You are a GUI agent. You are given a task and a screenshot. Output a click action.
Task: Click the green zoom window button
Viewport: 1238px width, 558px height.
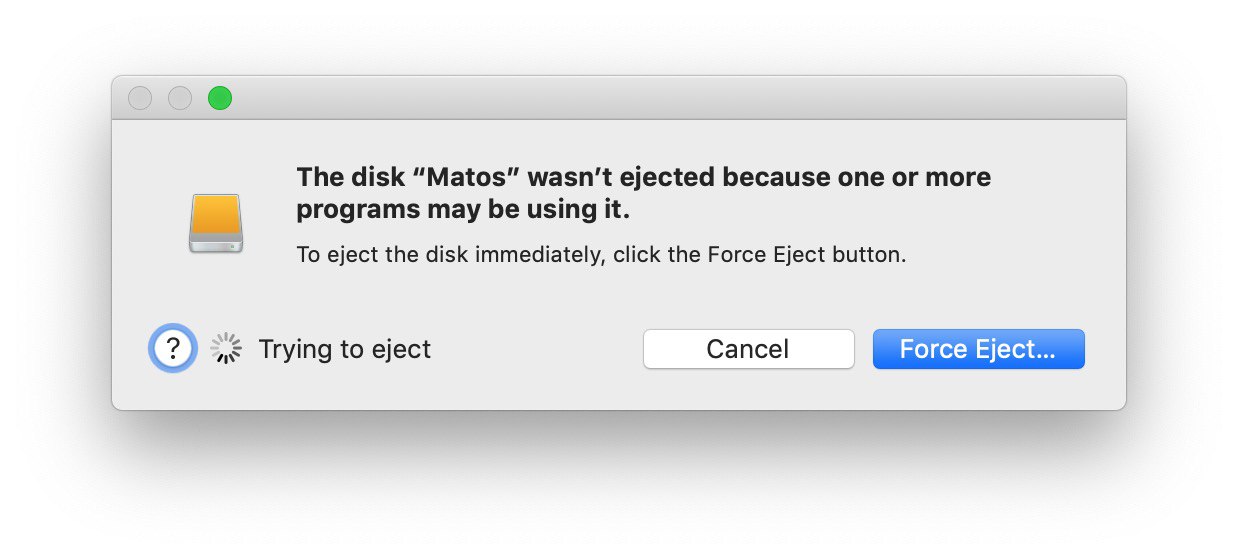(x=220, y=98)
